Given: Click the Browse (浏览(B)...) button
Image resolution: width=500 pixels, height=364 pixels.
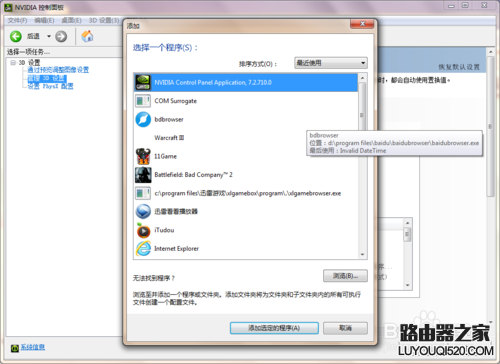Looking at the screenshot, I should click(x=345, y=276).
